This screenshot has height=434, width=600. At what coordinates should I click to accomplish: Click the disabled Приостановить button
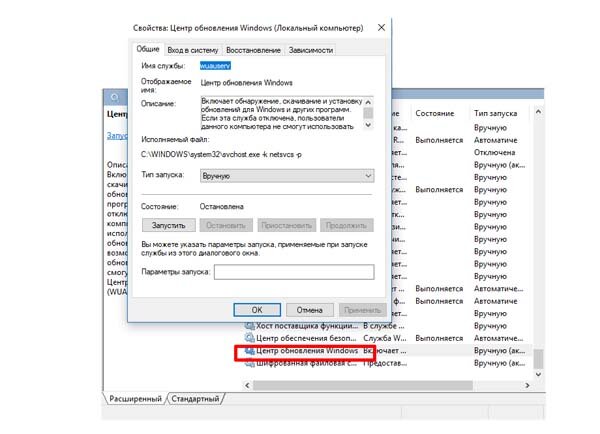pyautogui.click(x=287, y=225)
